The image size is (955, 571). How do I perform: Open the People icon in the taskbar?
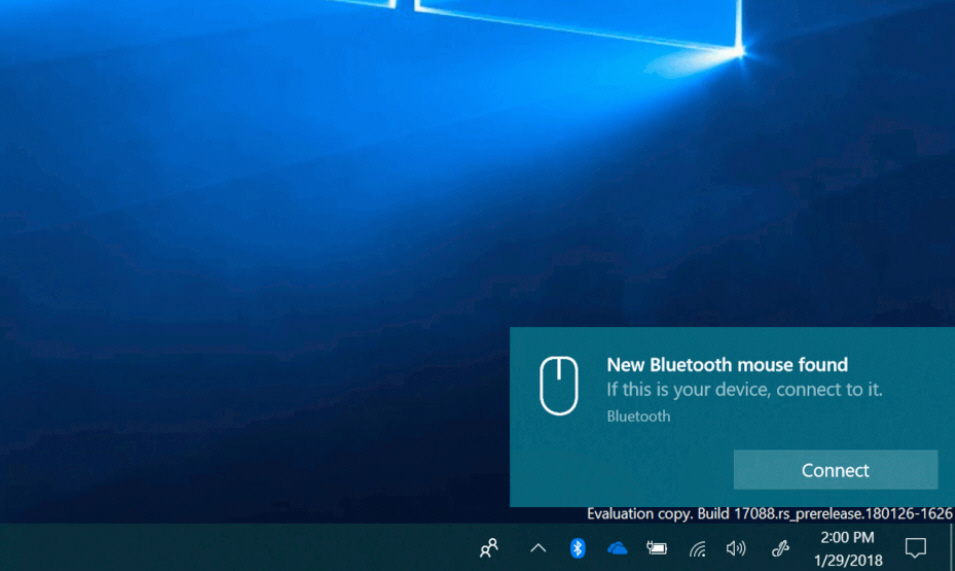pyautogui.click(x=488, y=548)
